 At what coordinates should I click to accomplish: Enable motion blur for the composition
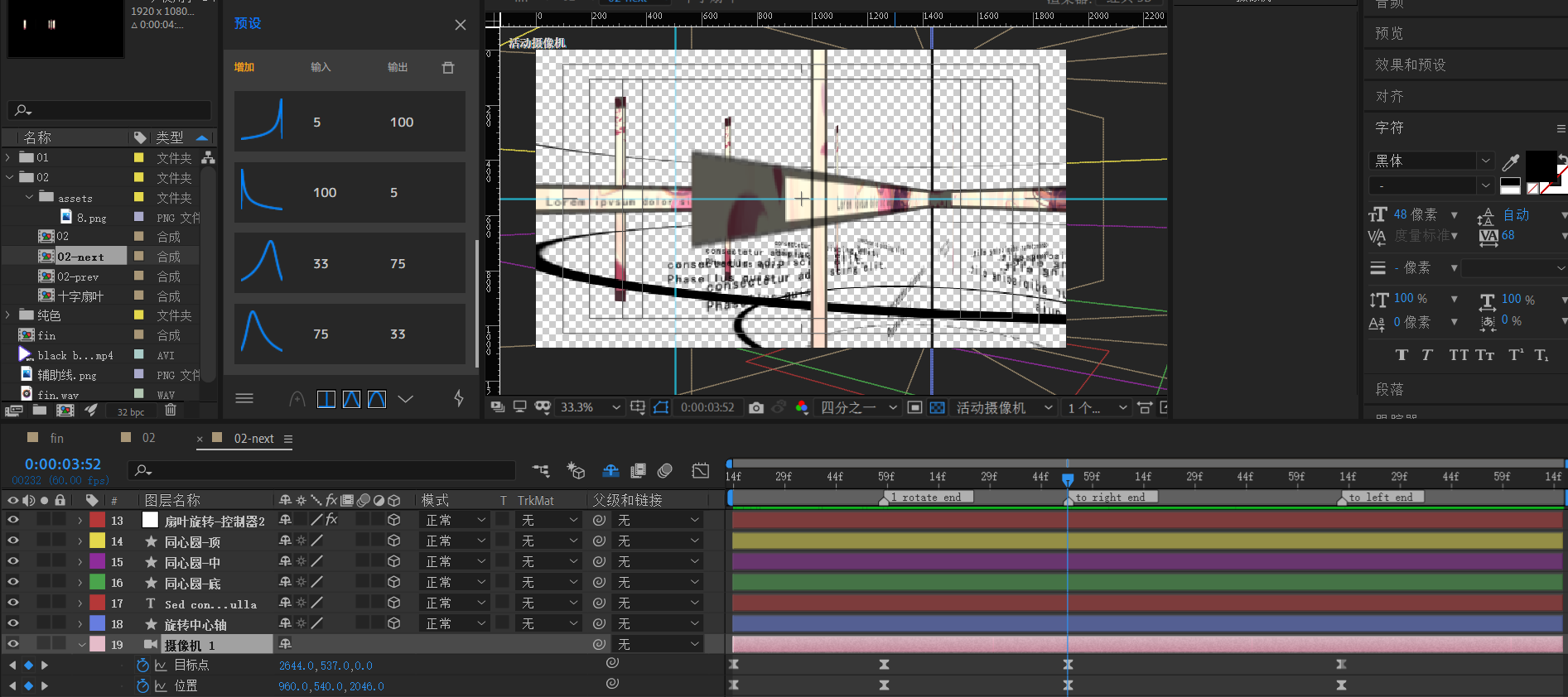tap(665, 471)
